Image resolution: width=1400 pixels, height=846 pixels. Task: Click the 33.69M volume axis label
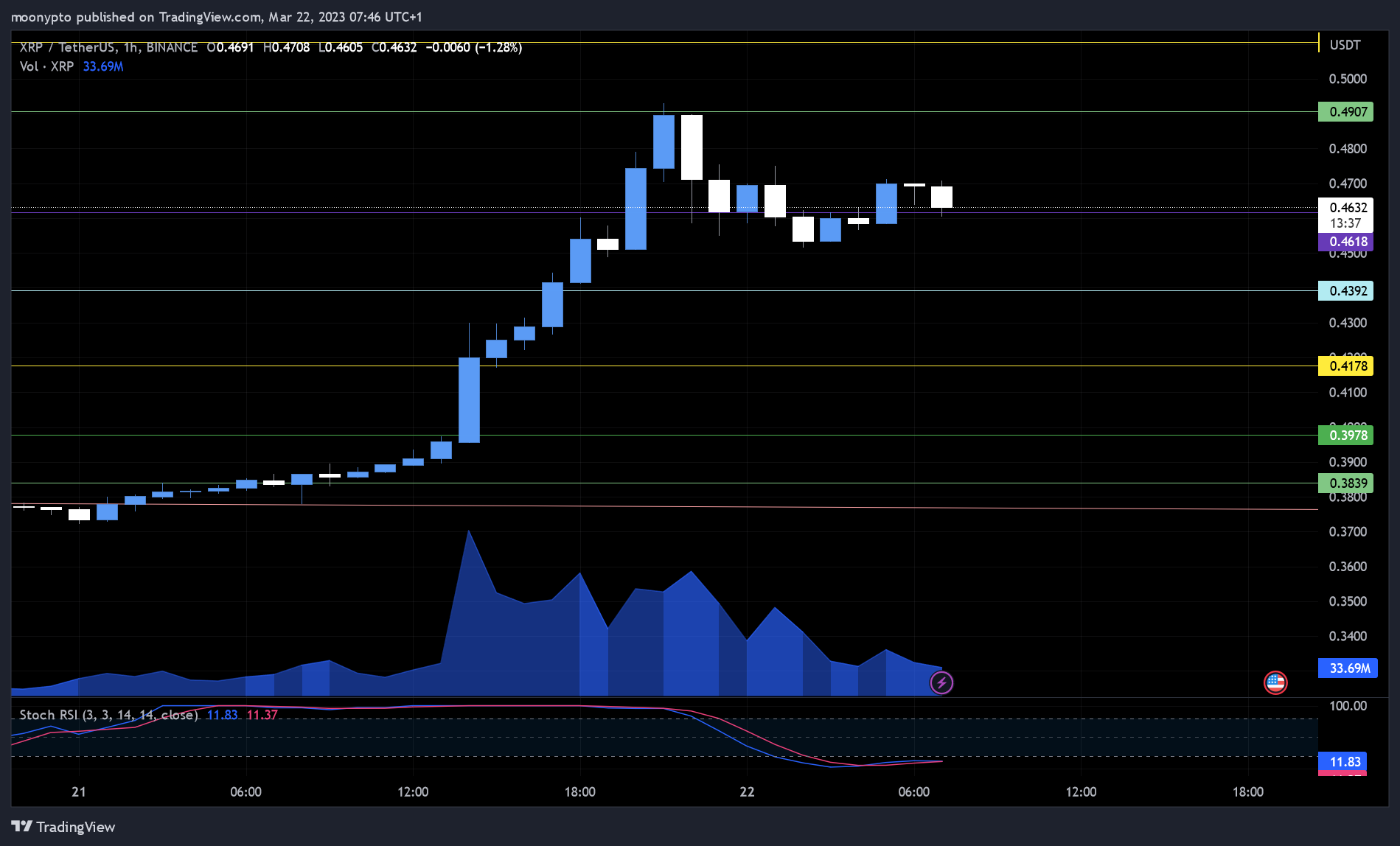[x=1348, y=668]
